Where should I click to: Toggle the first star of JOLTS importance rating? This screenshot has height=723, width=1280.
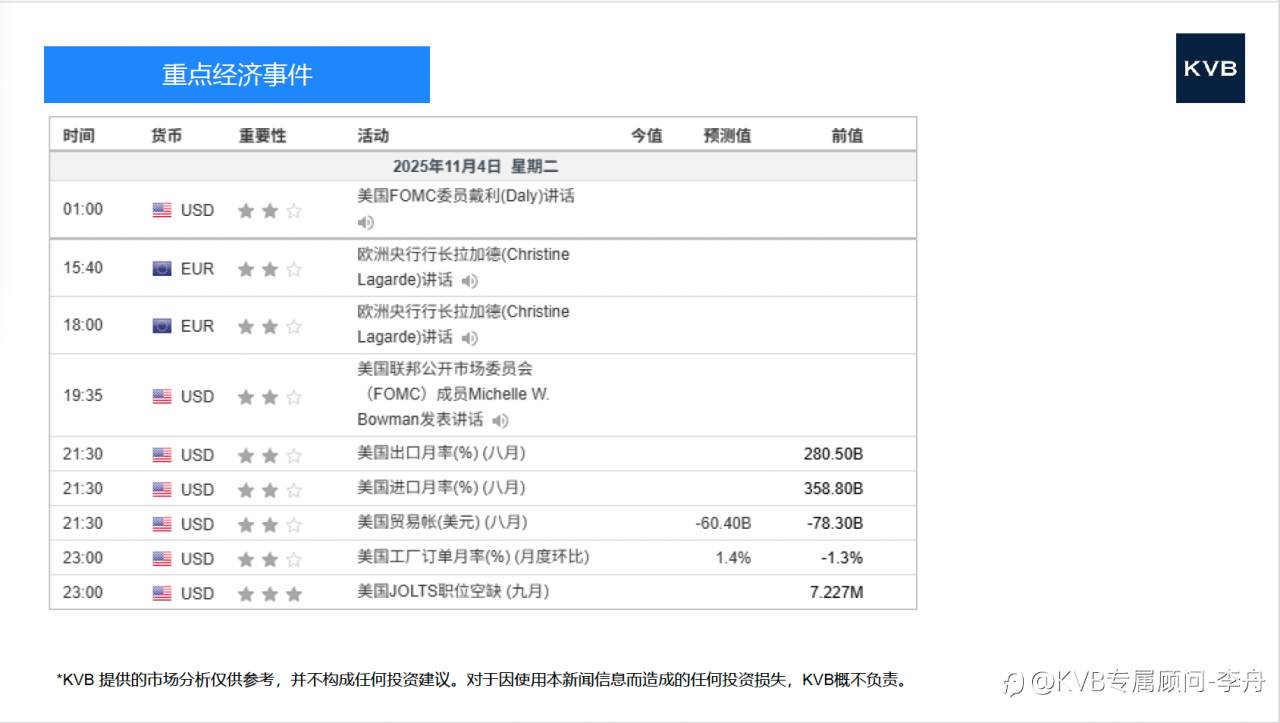pyautogui.click(x=245, y=593)
